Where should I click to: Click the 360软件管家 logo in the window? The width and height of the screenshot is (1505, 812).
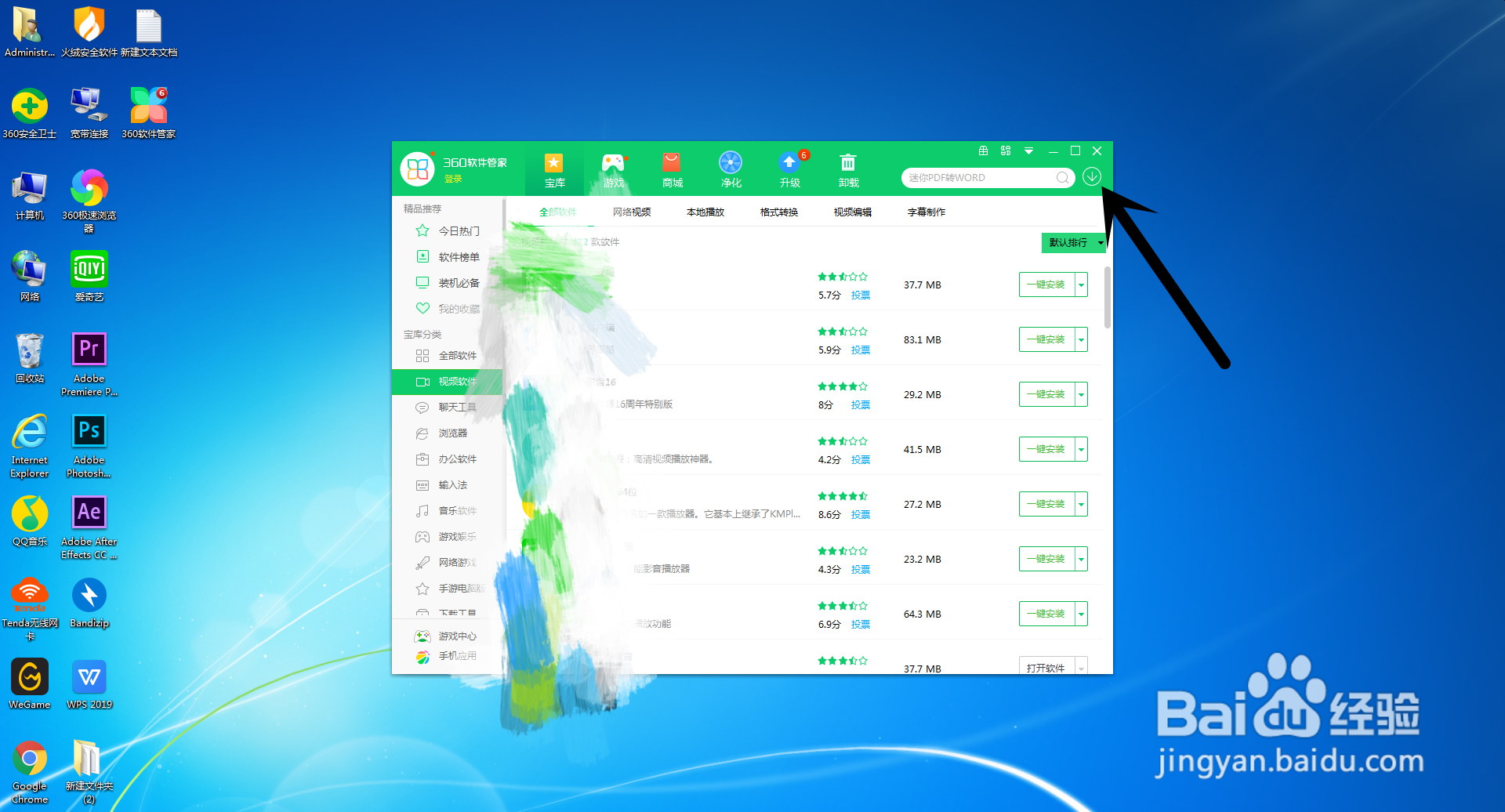click(418, 169)
